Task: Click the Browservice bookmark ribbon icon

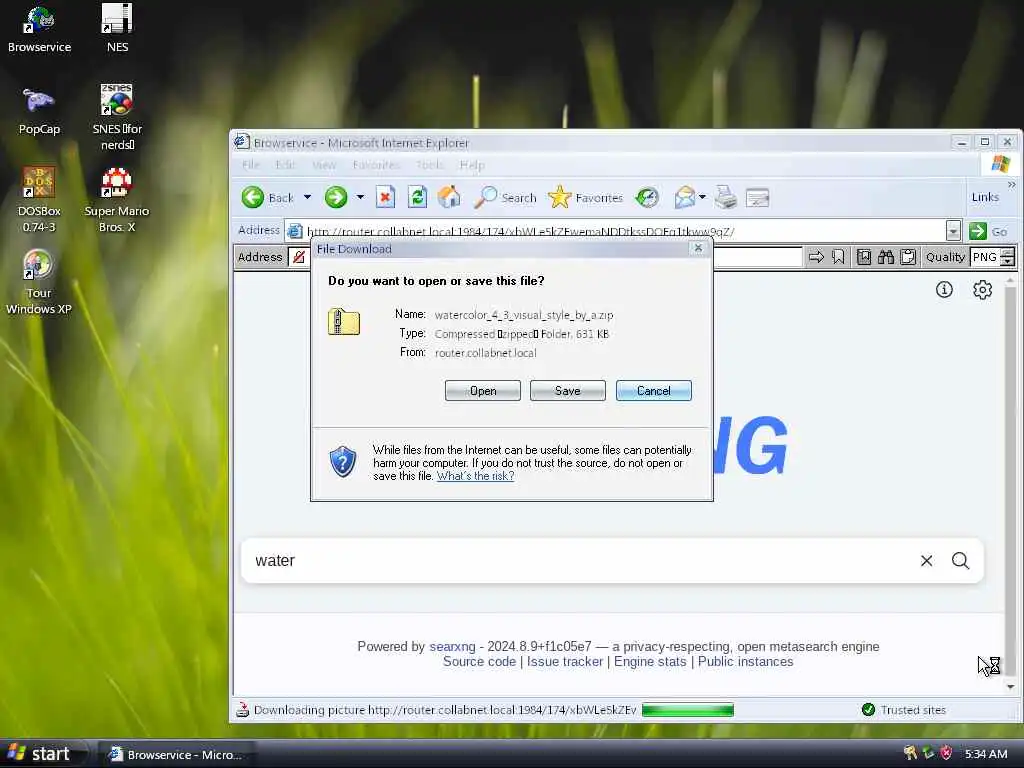Action: (839, 257)
